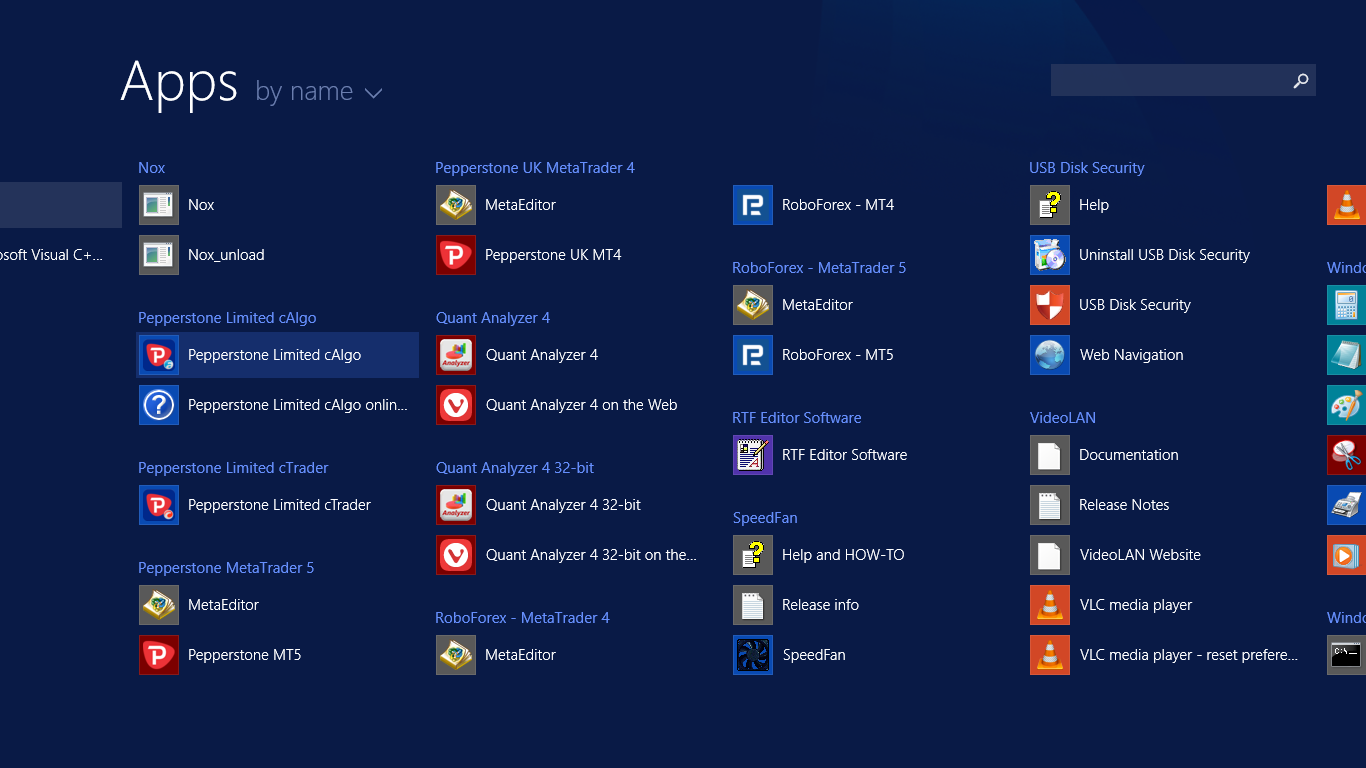
Task: Open MetaEditor under RoboForex - MetaTrader 5
Action: point(871,305)
